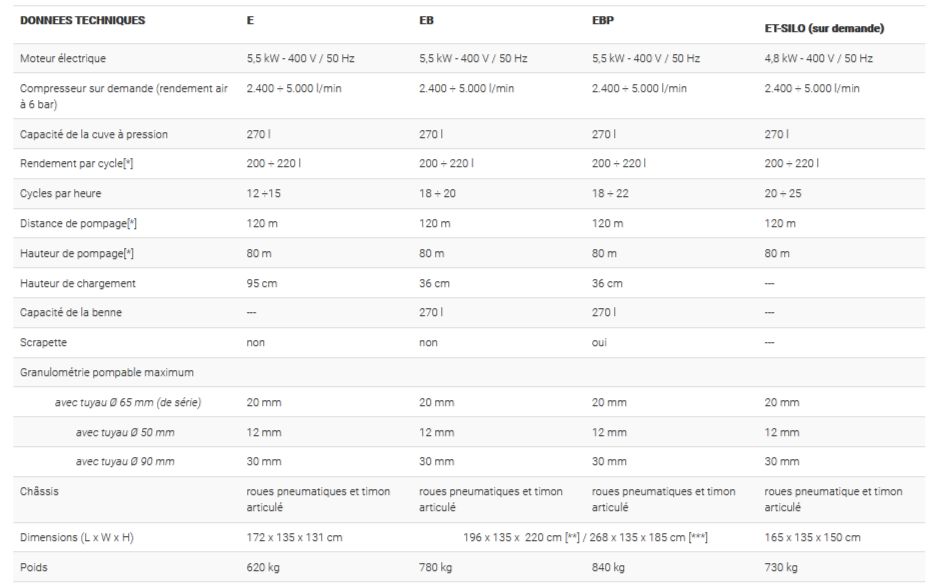Viewport: 934px width, 588px height.
Task: Click the 'avec tuyau Ø 90 mm' label
Action: pyautogui.click(x=125, y=461)
